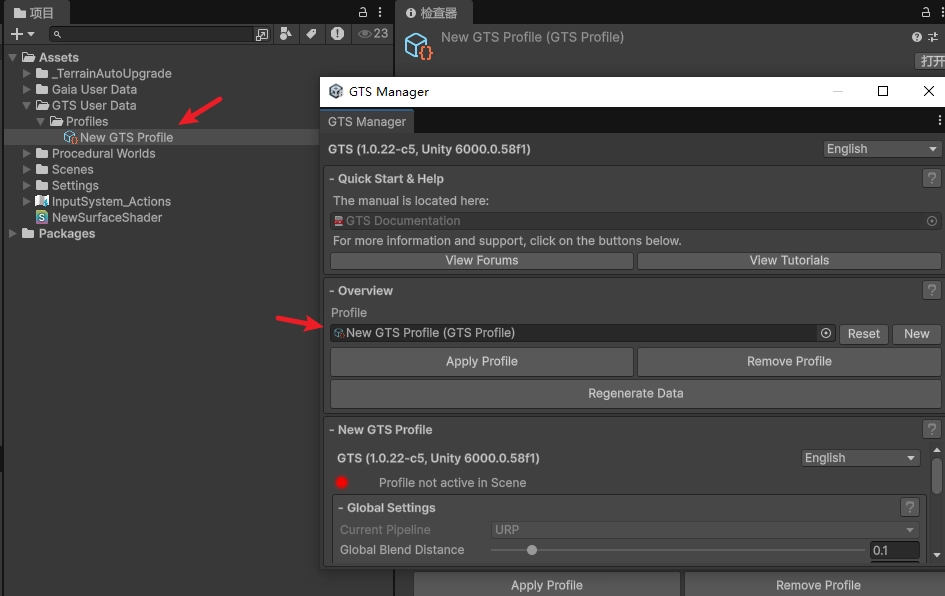The height and width of the screenshot is (596, 945).
Task: Collapse the New GTS Profile section
Action: [331, 430]
